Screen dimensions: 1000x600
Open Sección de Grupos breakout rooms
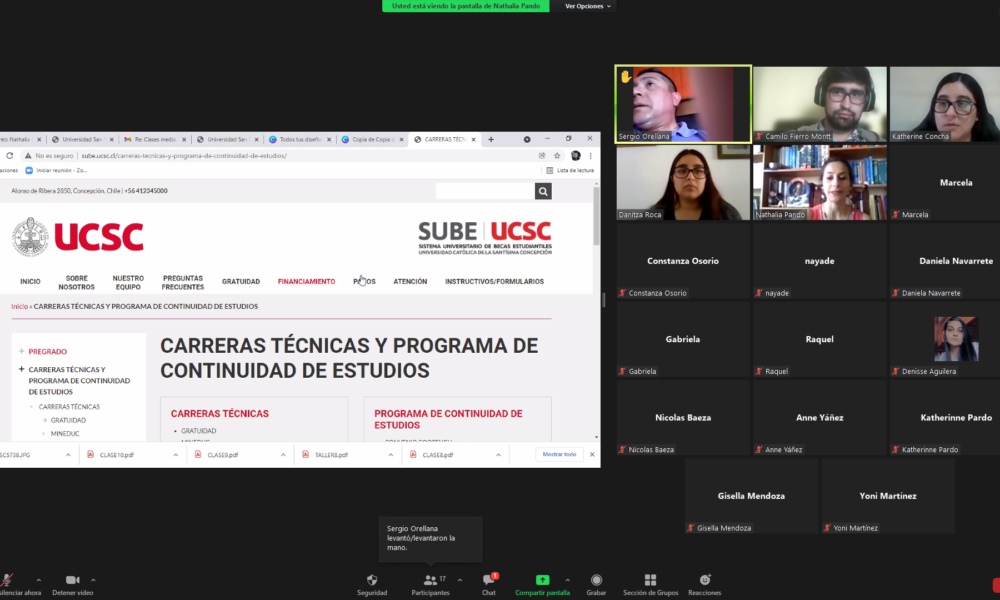pos(650,580)
